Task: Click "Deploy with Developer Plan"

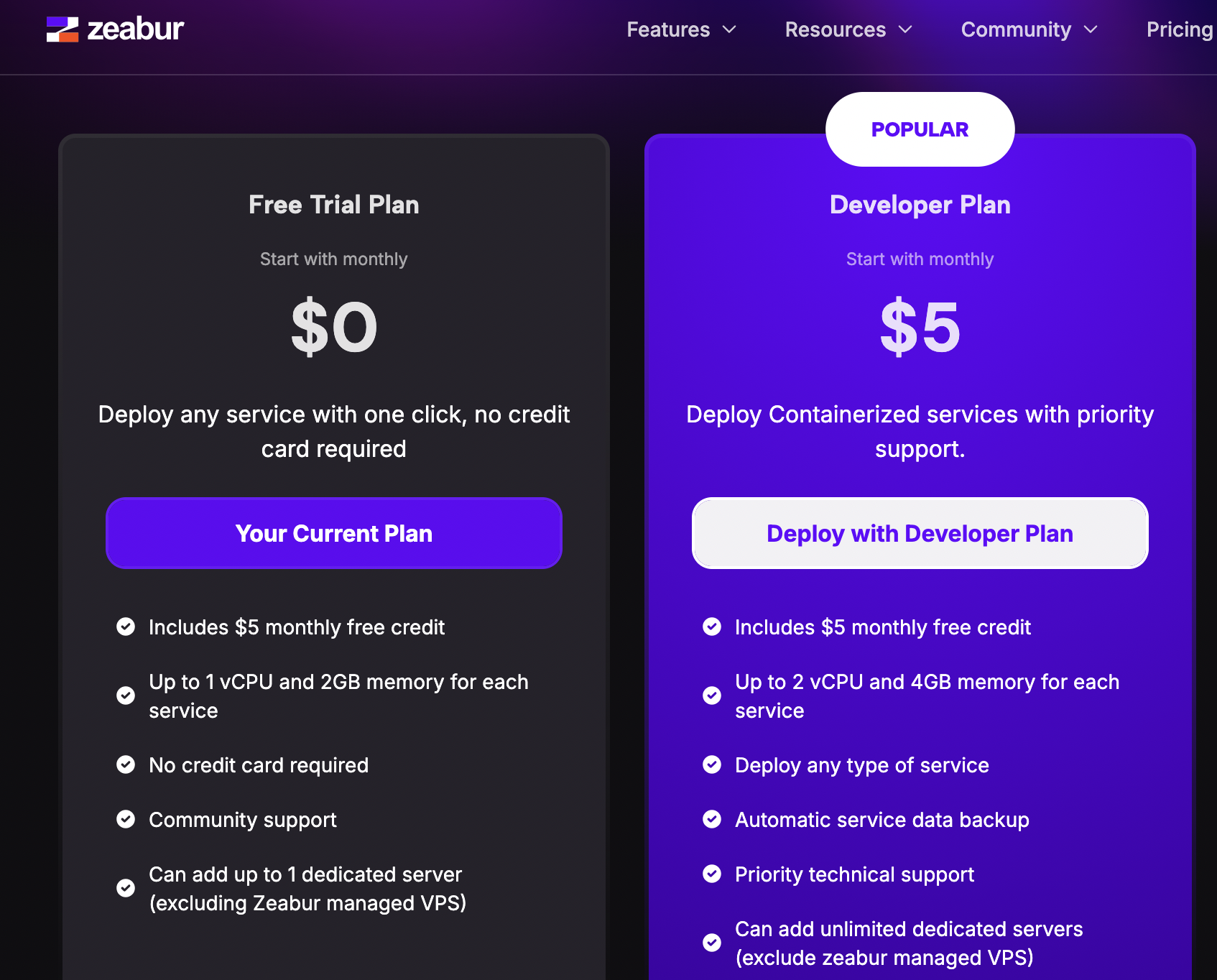Action: (920, 533)
